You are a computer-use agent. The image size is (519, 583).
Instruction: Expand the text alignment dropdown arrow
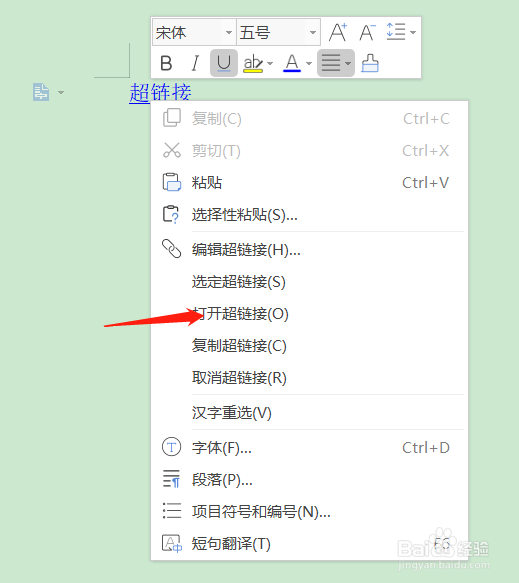click(x=348, y=63)
